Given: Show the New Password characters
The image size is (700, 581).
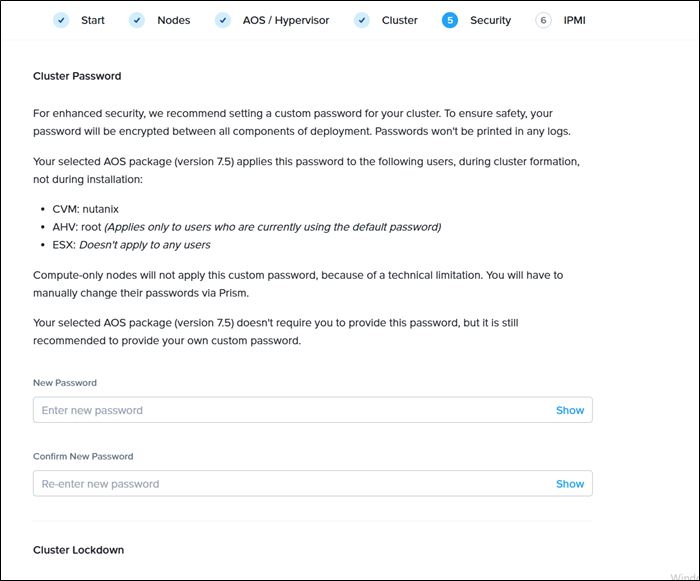Looking at the screenshot, I should 570,410.
